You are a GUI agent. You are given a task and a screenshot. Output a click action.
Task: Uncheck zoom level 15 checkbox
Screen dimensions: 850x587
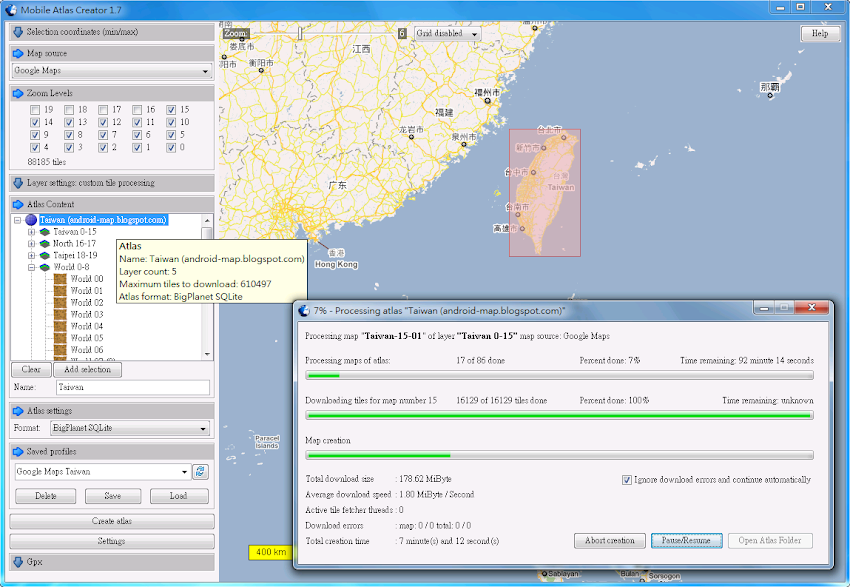click(171, 110)
